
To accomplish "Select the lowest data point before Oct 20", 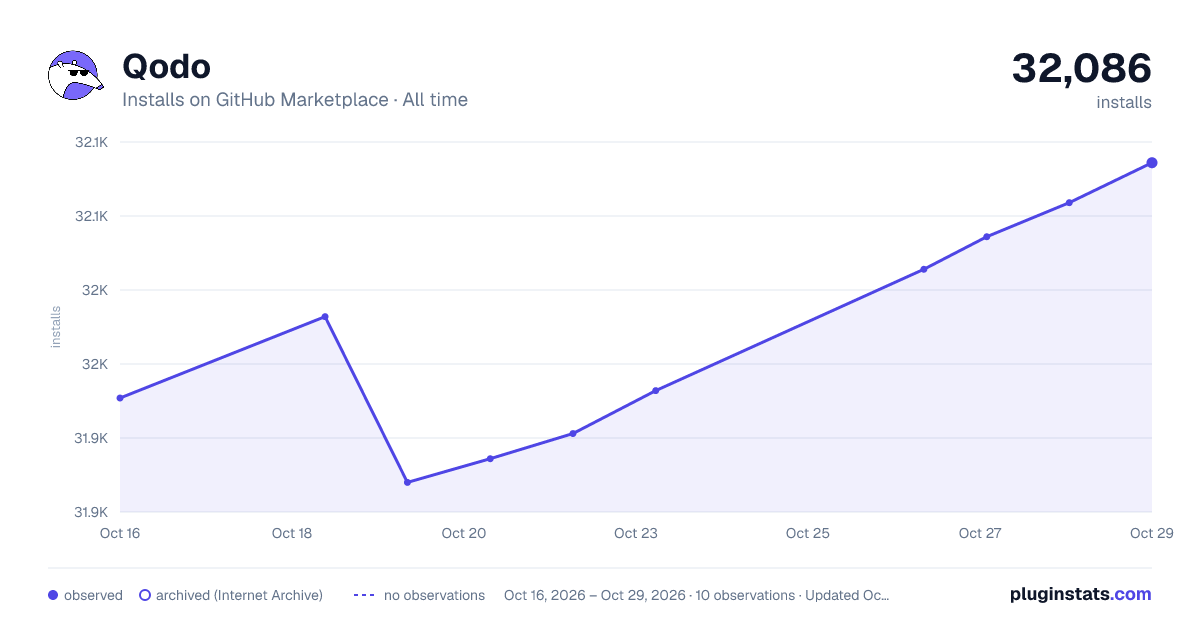I will point(407,482).
